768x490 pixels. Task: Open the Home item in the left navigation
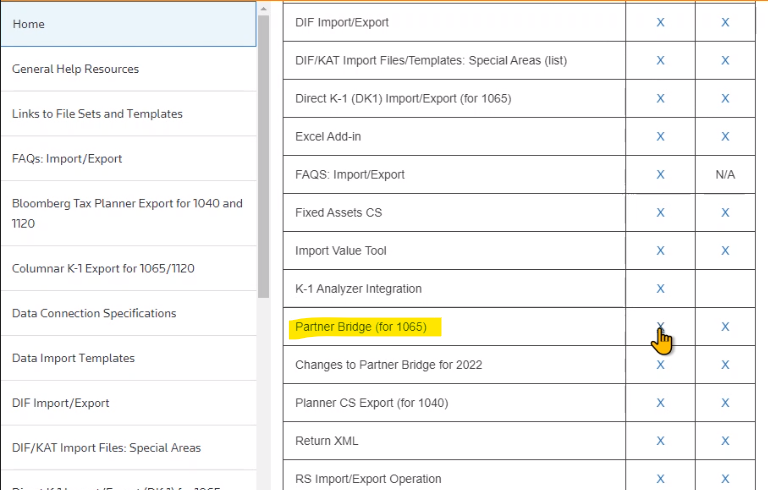pos(128,24)
